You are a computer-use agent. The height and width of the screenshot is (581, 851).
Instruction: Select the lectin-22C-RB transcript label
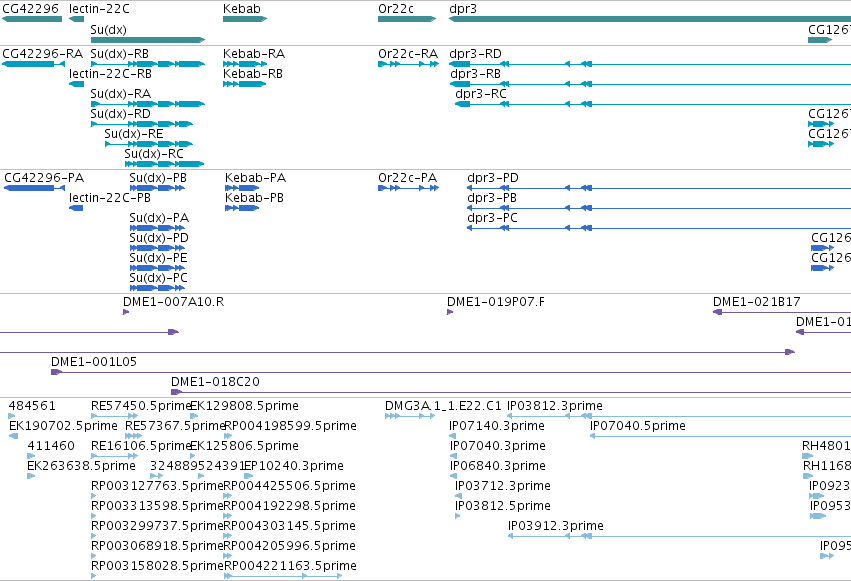(x=110, y=74)
